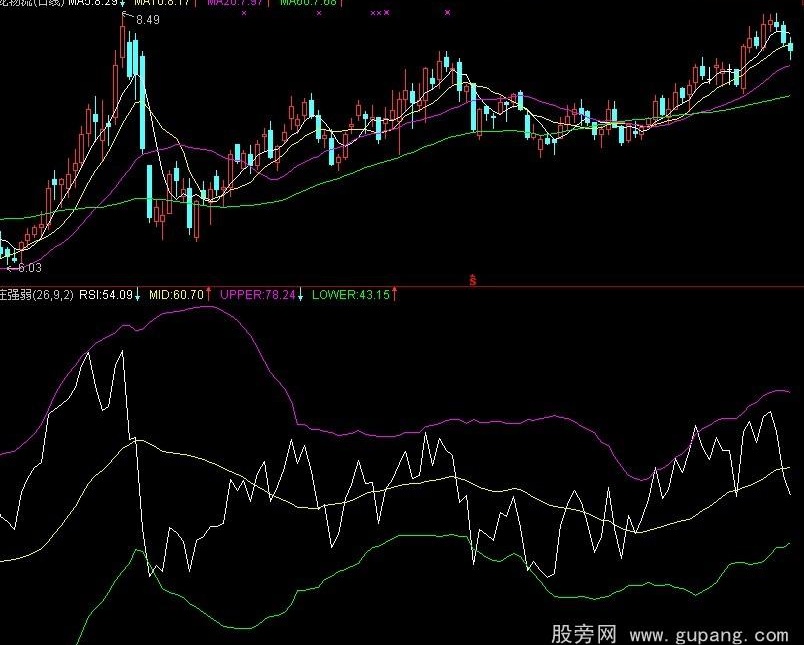Click the MA10 moving average label
Screen dimensions: 804x645
[162, 2]
